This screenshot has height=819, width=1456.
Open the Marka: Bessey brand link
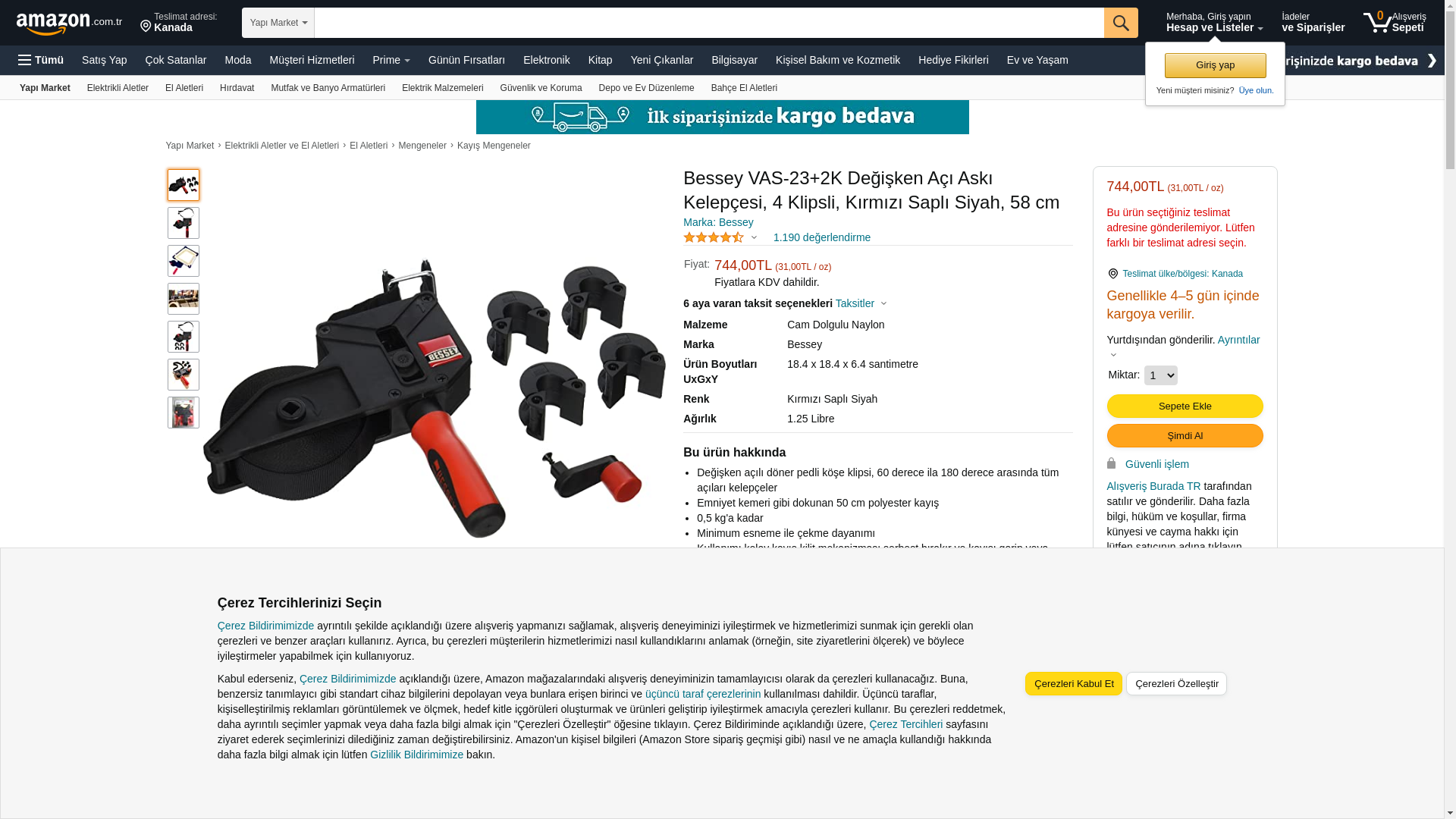pyautogui.click(x=718, y=222)
